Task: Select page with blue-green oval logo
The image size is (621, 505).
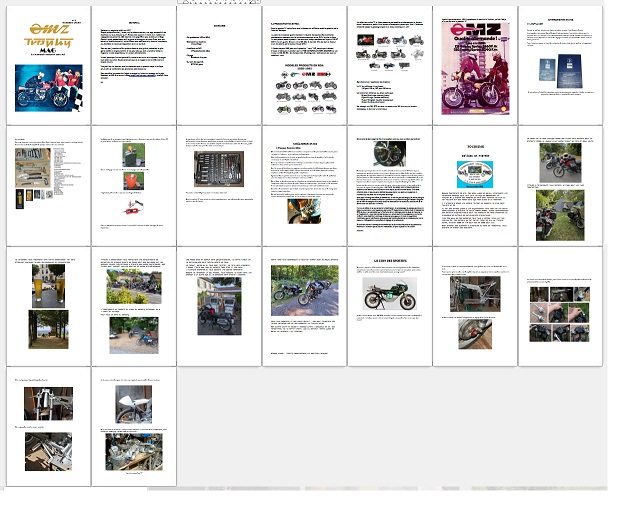Action: pos(475,185)
